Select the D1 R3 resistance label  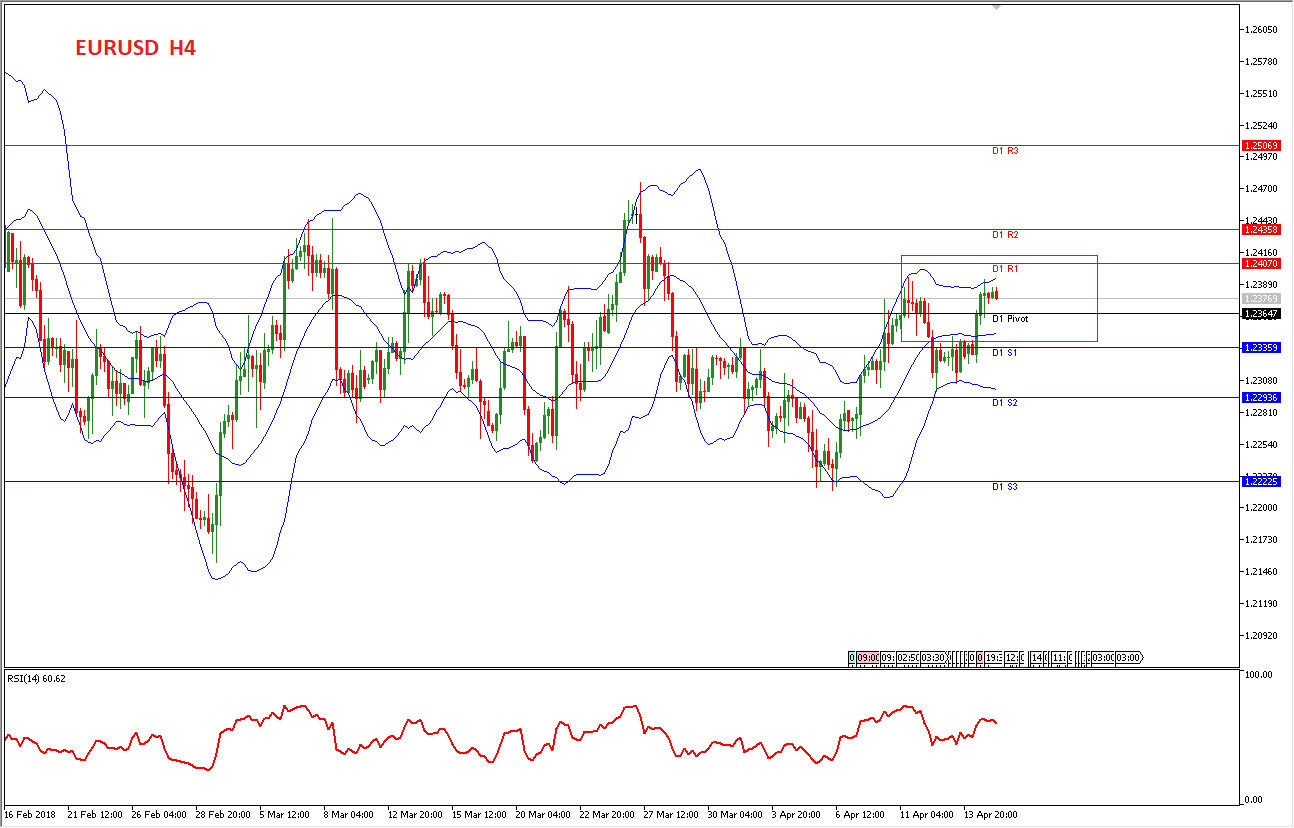1005,151
